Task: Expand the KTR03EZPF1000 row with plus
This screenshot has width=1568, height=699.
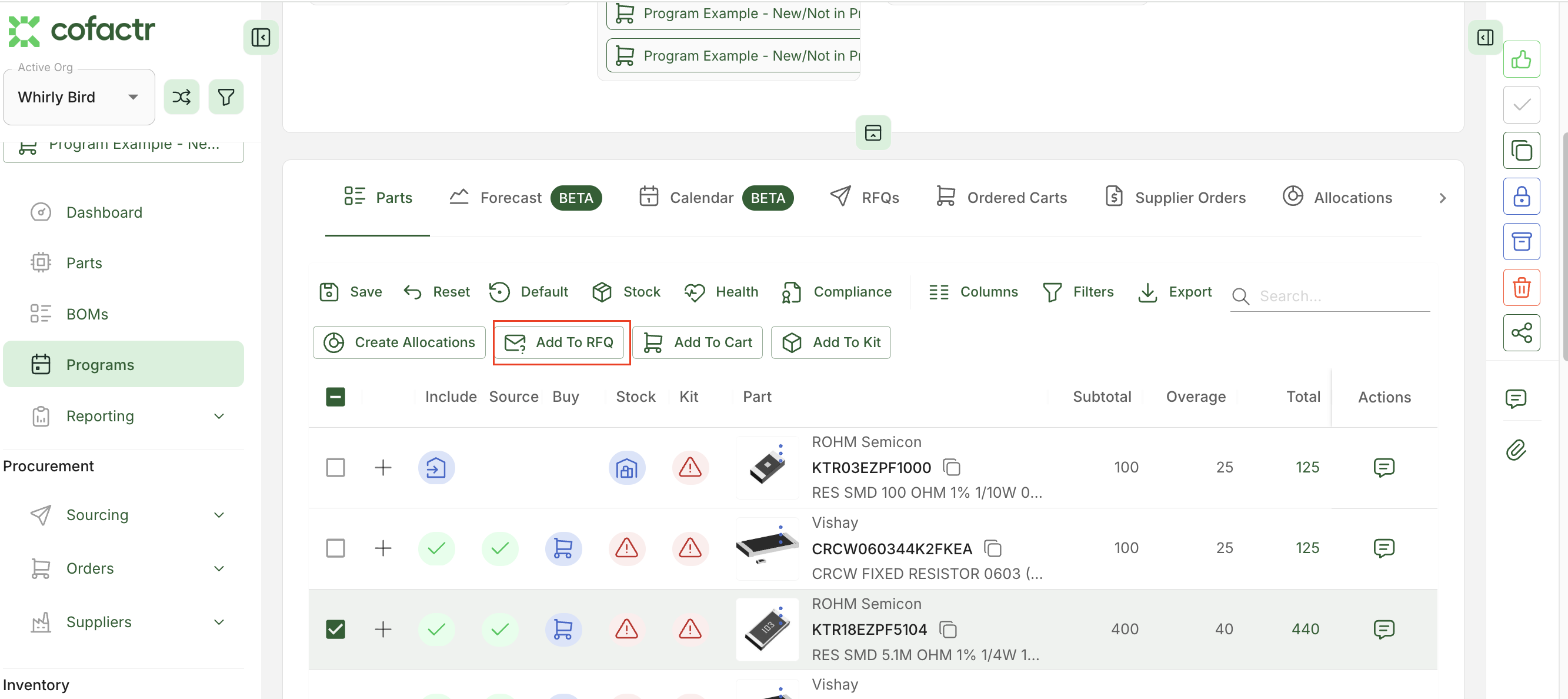Action: point(383,468)
